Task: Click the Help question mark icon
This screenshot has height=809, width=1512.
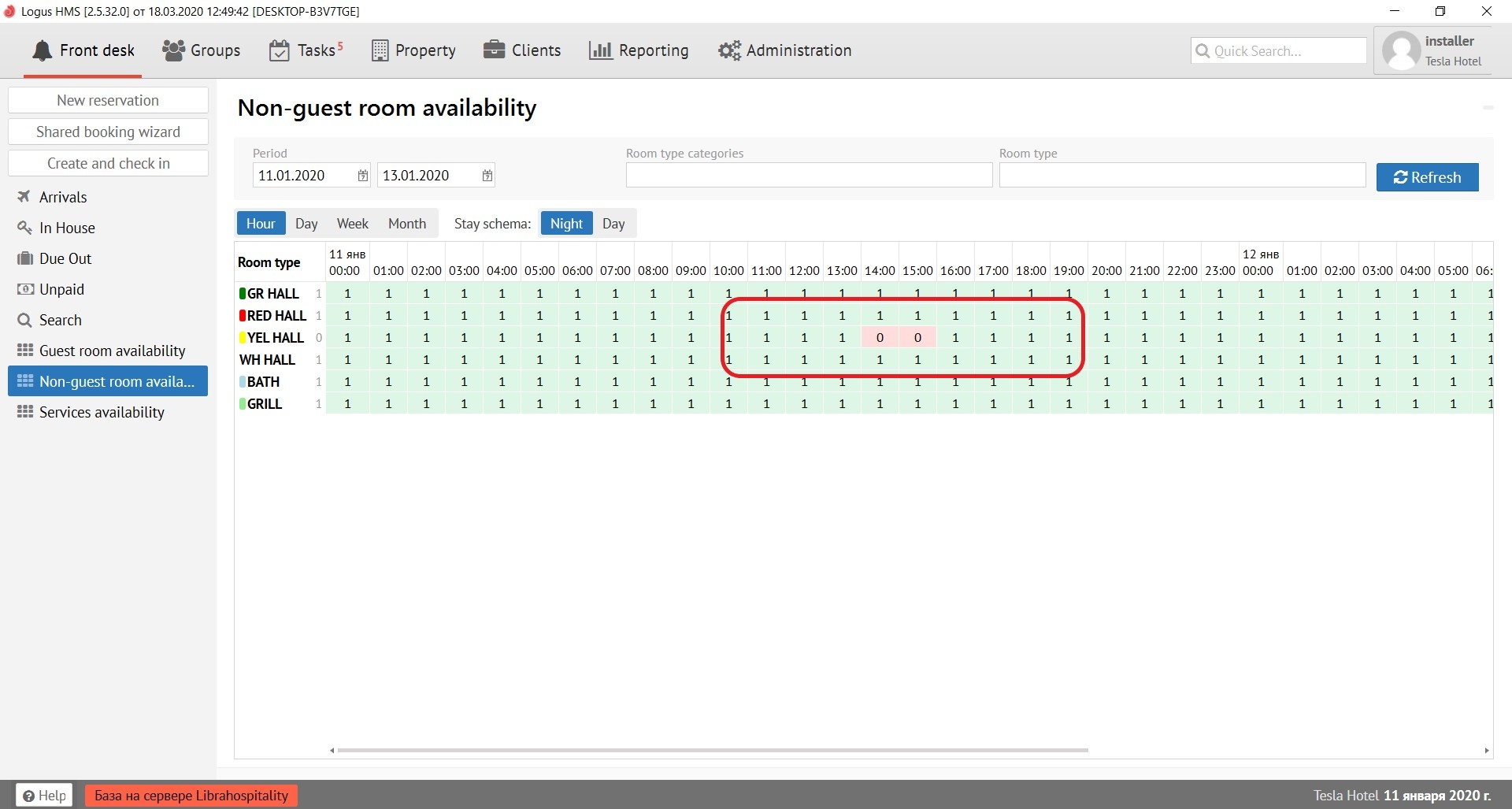Action: pyautogui.click(x=28, y=796)
